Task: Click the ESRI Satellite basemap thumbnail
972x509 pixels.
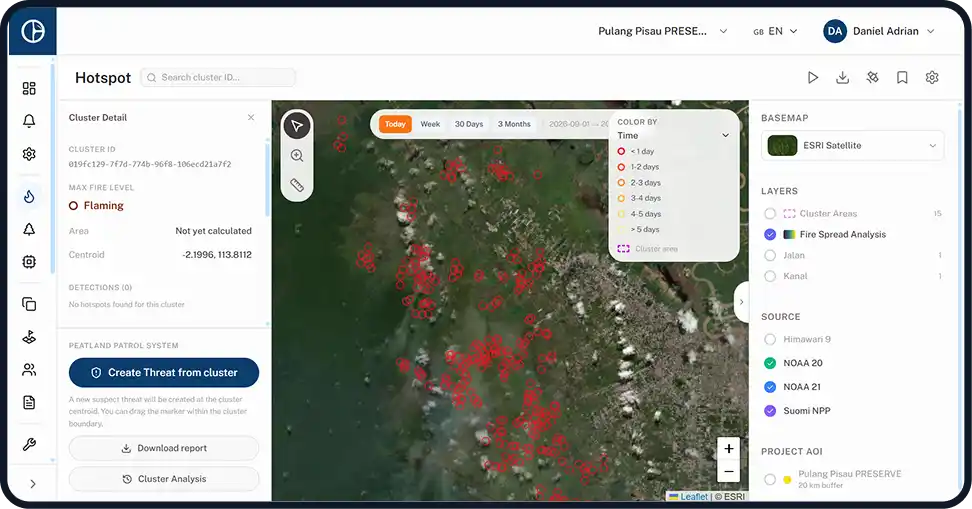Action: pos(782,146)
